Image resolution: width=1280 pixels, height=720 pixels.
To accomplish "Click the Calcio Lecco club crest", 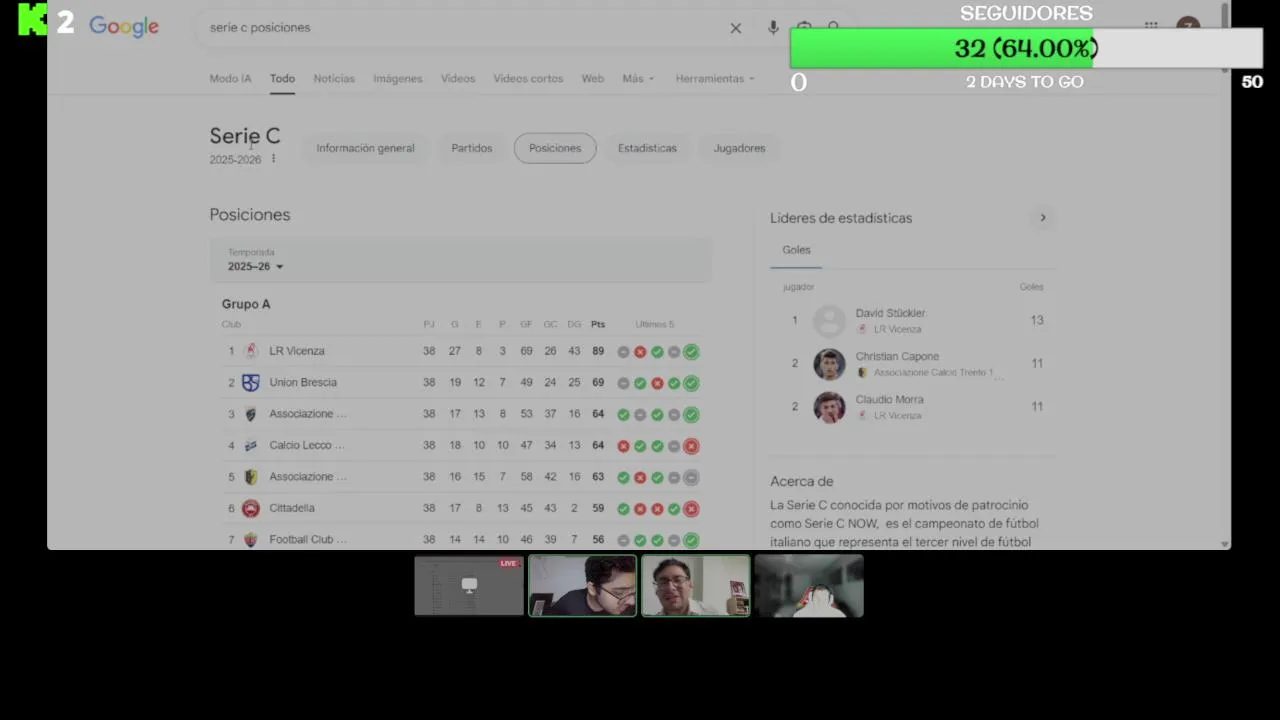I will click(x=251, y=445).
